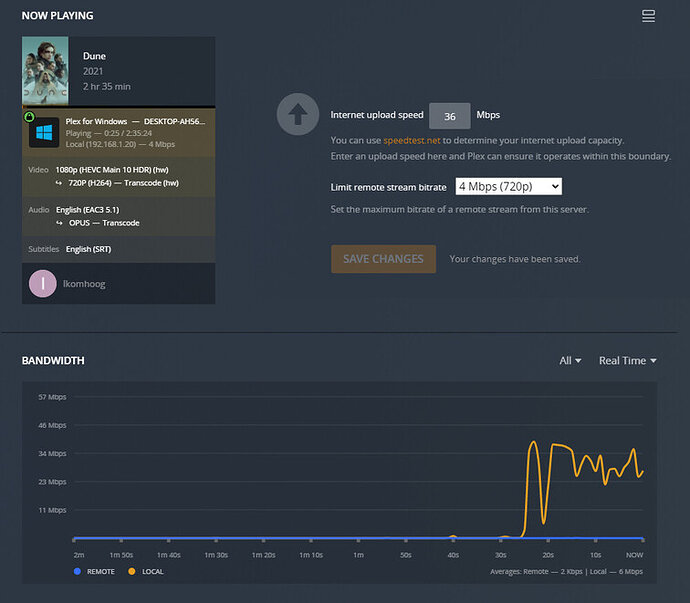
Task: Click the 46 Mbps axis label
Action: [52, 425]
